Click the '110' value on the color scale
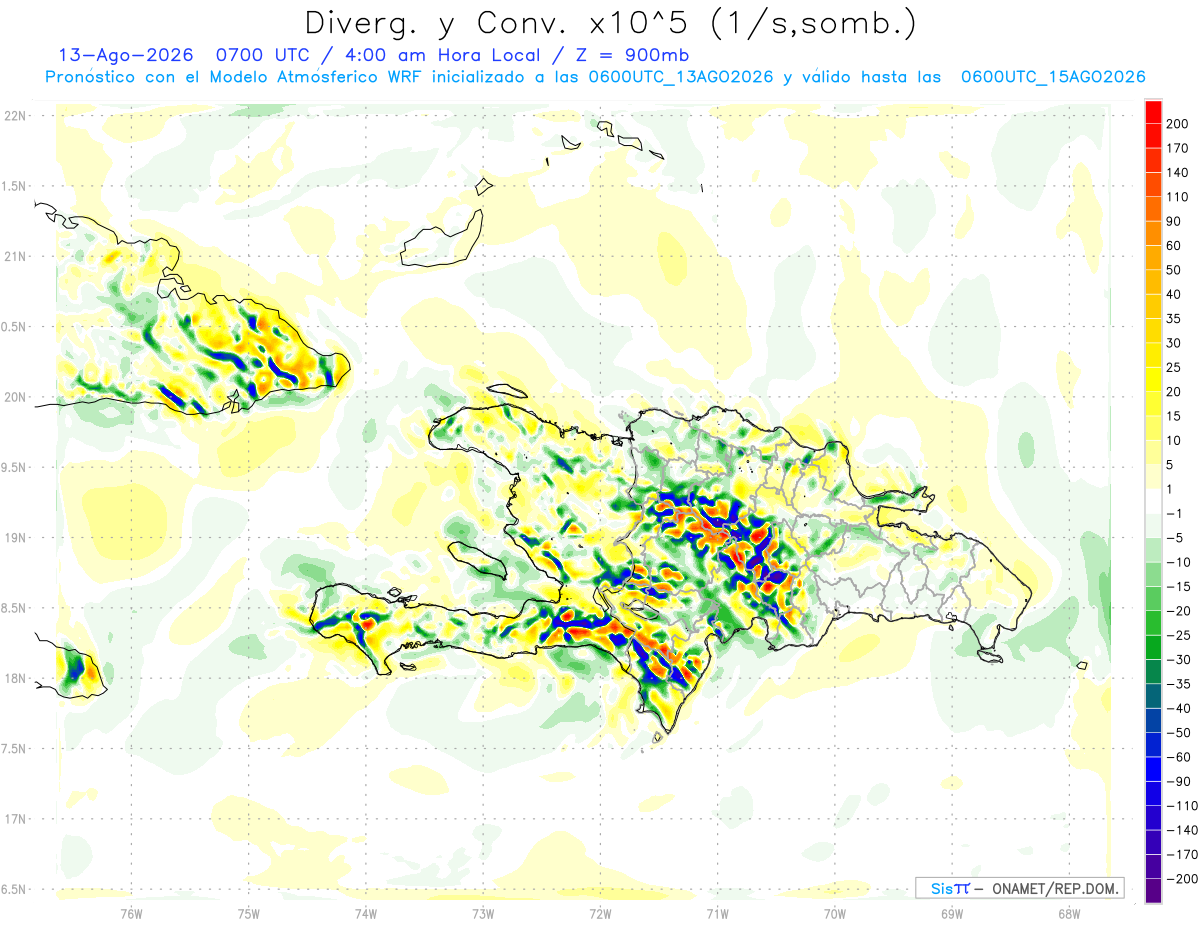The width and height of the screenshot is (1200, 927). click(x=1177, y=197)
